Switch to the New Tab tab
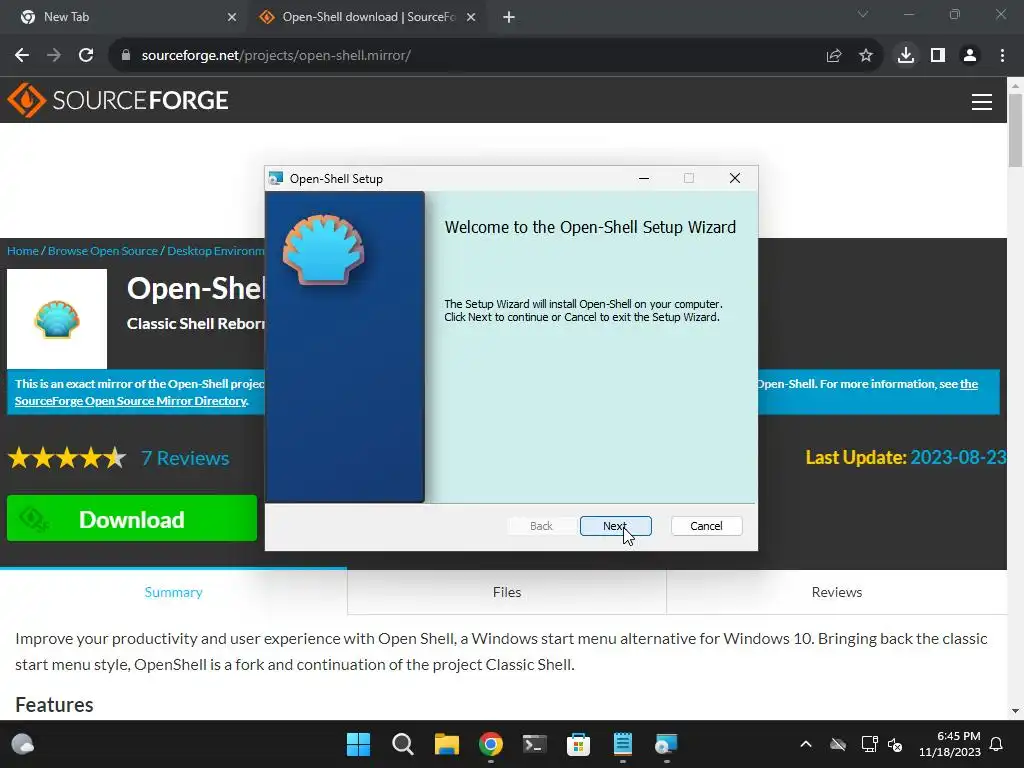Viewport: 1024px width, 768px height. 124,17
